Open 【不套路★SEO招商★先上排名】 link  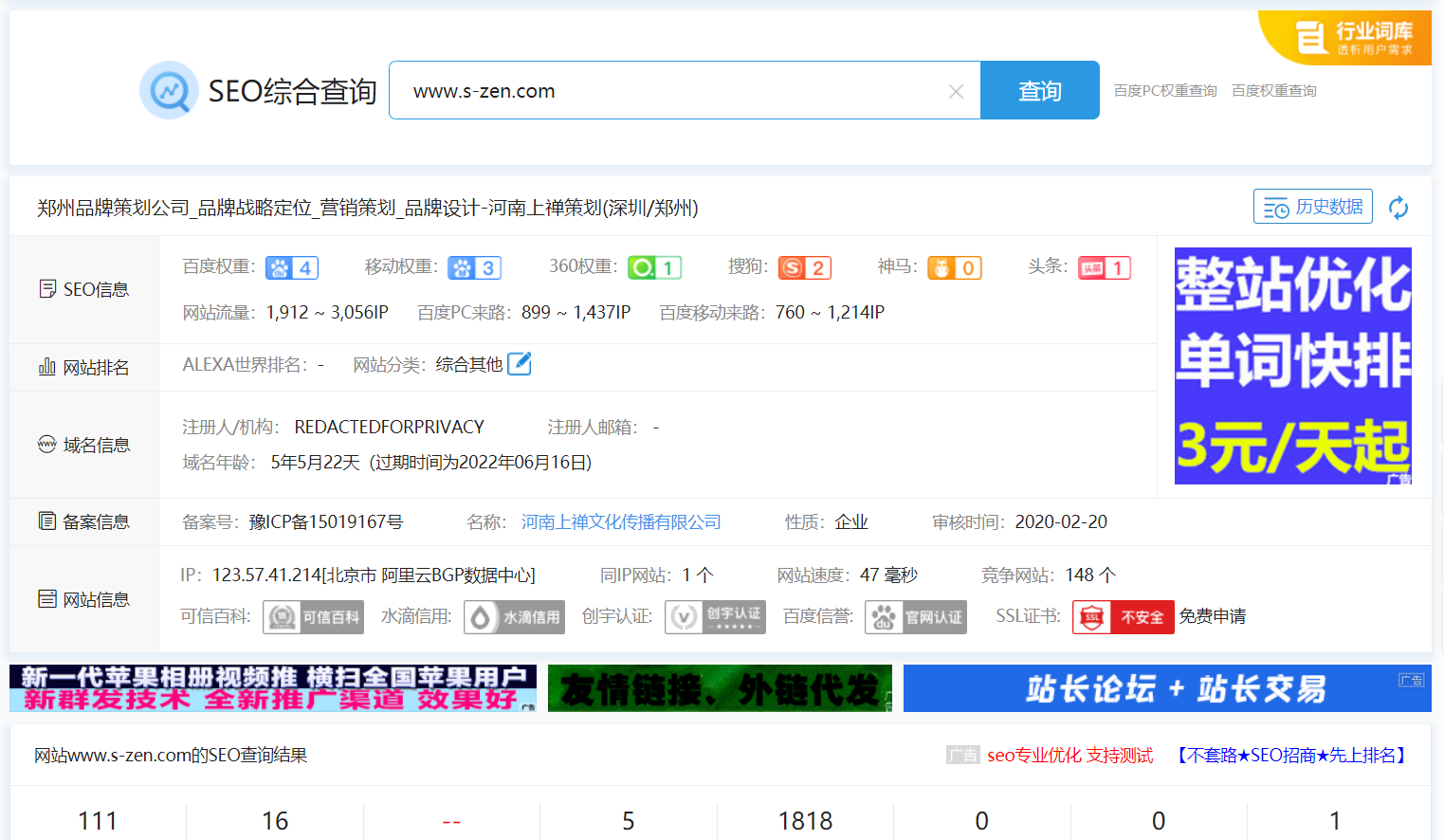click(1291, 756)
